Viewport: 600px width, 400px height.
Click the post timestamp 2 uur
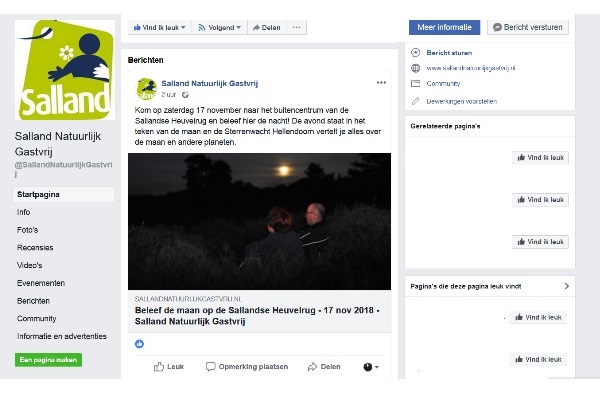tap(169, 95)
